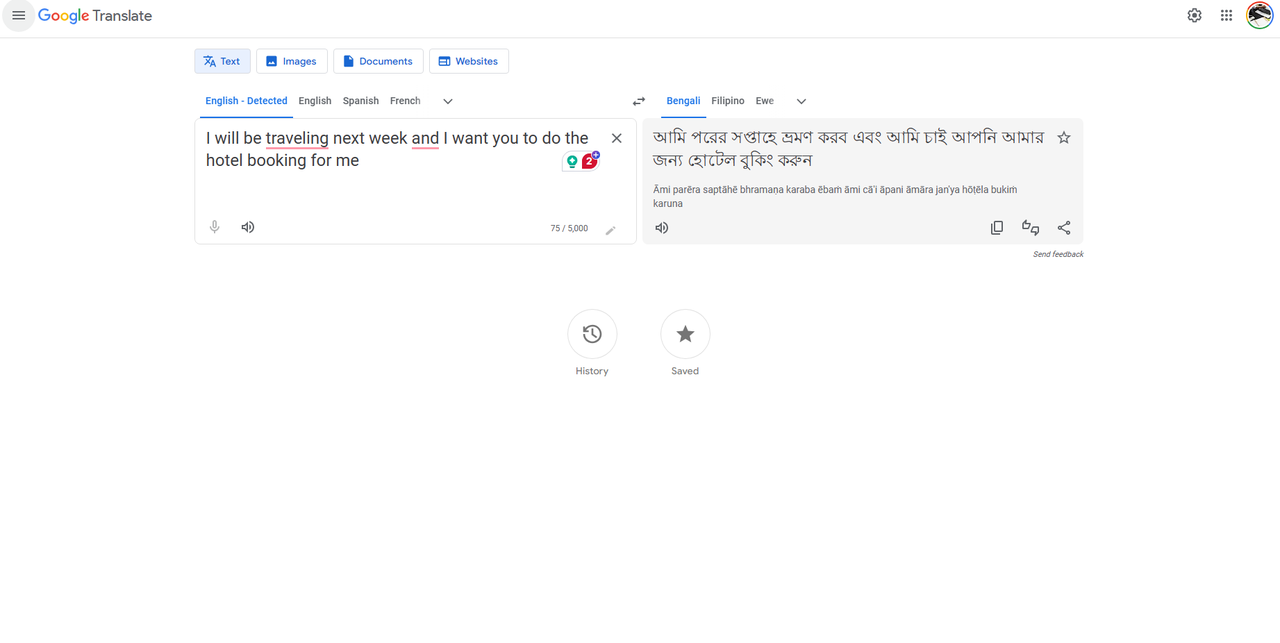Clear the source text
Viewport: 1280px width, 643px height.
coord(617,138)
